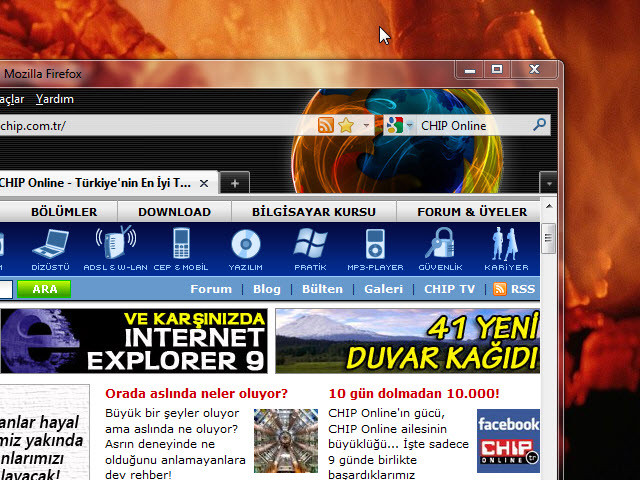
Task: Follow the CHIP TV link
Action: point(449,289)
